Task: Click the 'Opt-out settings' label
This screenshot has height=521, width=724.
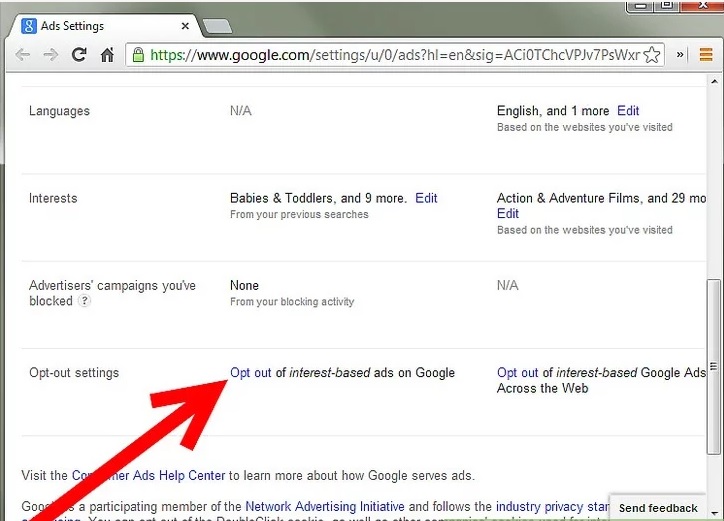Action: tap(74, 373)
